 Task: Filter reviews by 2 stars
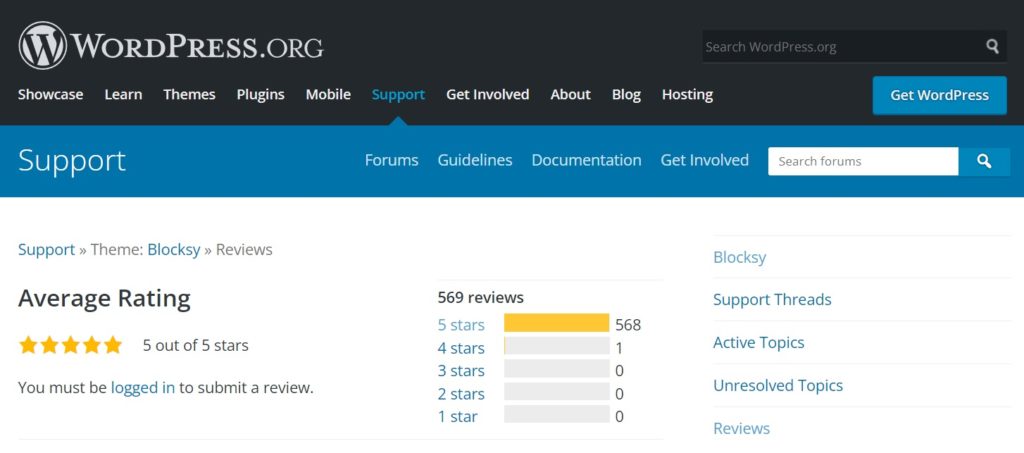click(461, 394)
